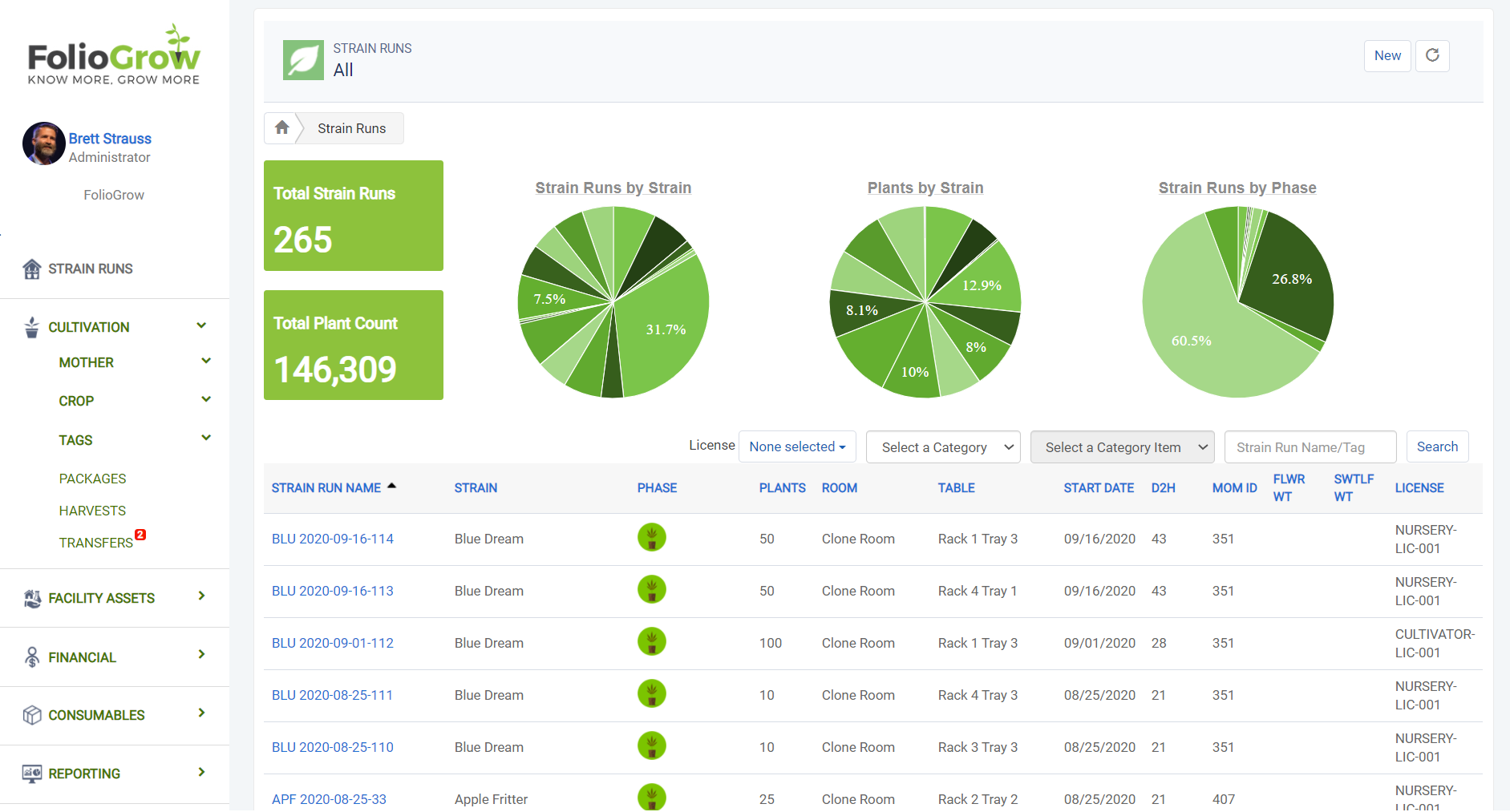Click the green leaf Strain Runs icon
1510x812 pixels.
303,60
